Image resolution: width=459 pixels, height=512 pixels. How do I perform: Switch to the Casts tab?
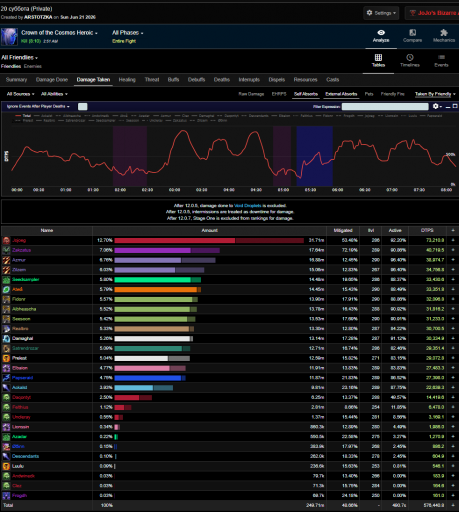pyautogui.click(x=333, y=80)
